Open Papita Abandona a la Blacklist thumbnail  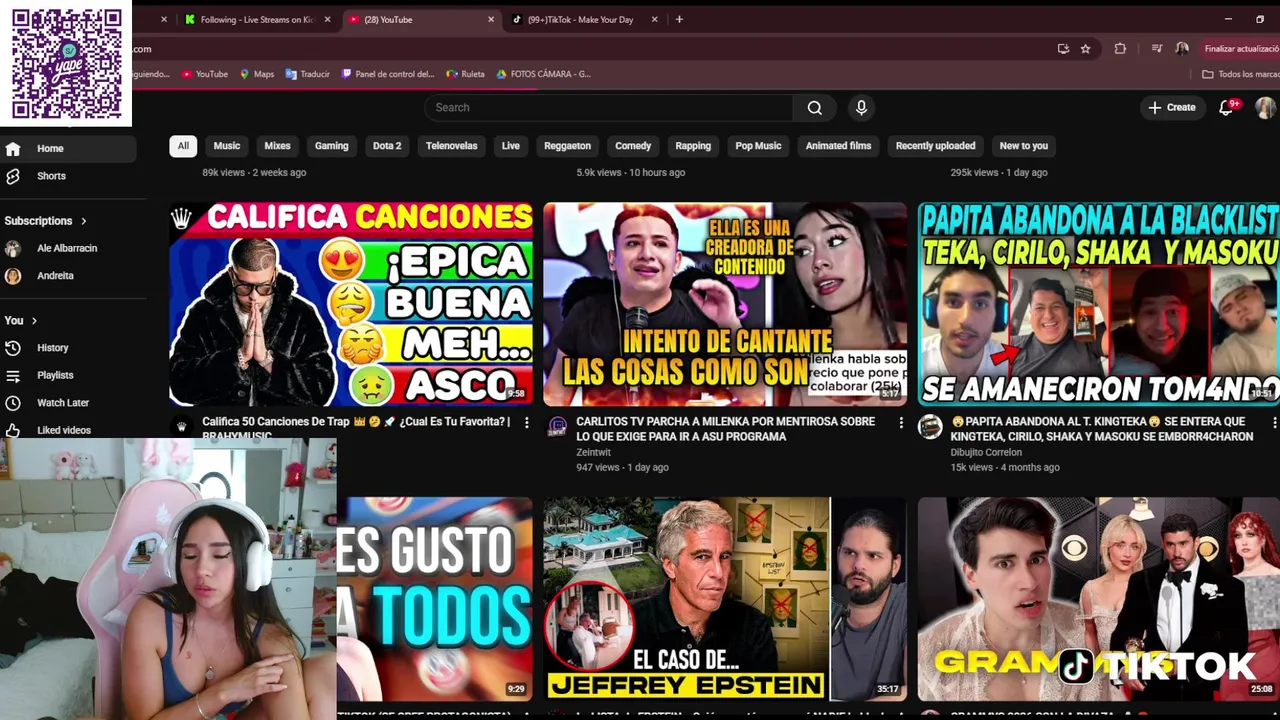click(x=1099, y=304)
